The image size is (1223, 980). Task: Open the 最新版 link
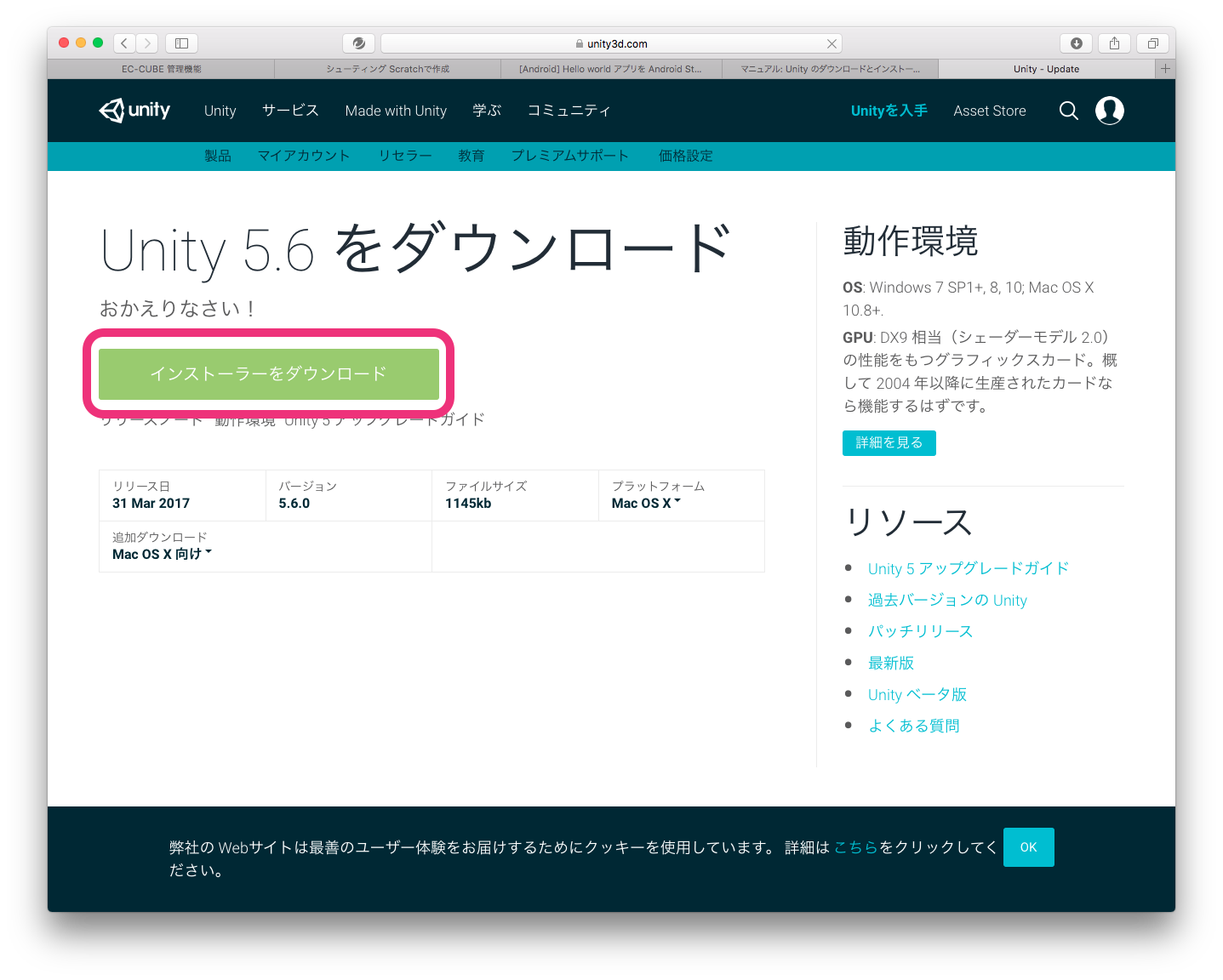pyautogui.click(x=890, y=663)
